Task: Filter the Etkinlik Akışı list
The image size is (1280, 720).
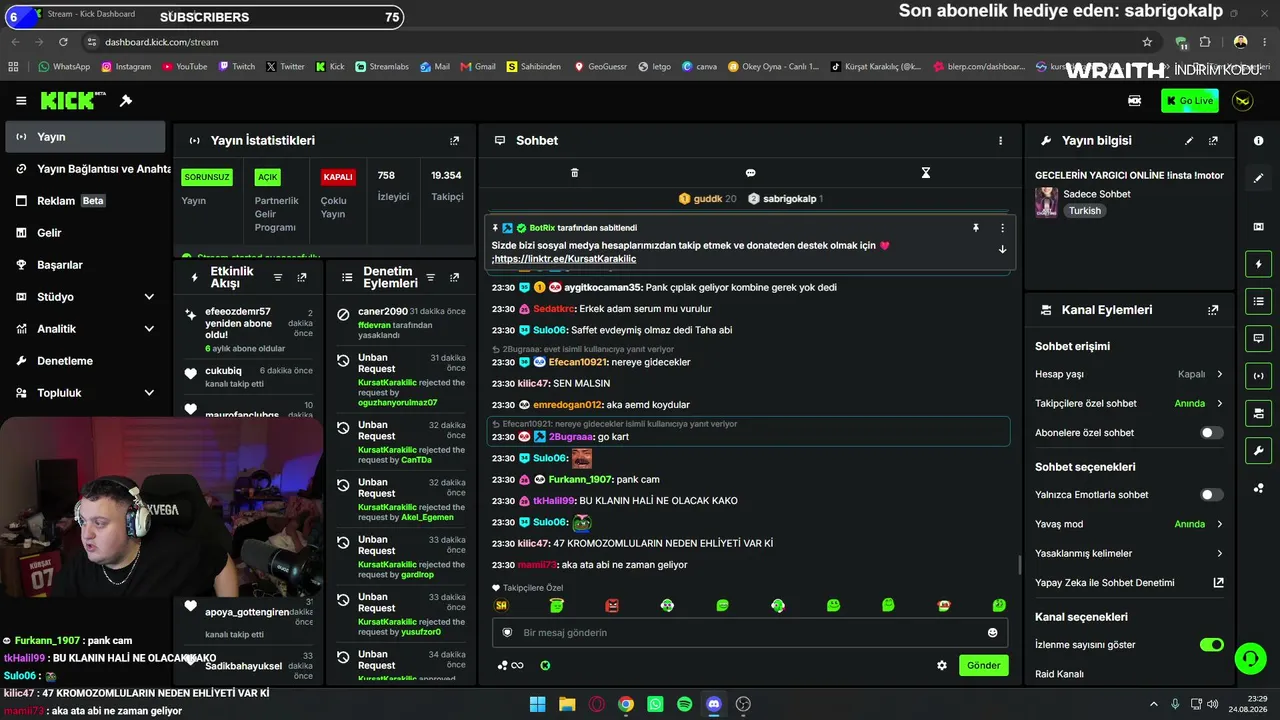Action: pos(278,277)
